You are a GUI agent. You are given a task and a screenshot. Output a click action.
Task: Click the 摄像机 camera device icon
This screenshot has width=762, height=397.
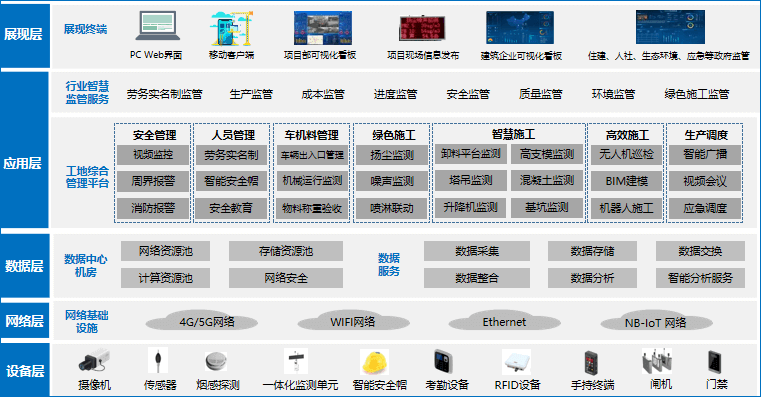tap(94, 361)
